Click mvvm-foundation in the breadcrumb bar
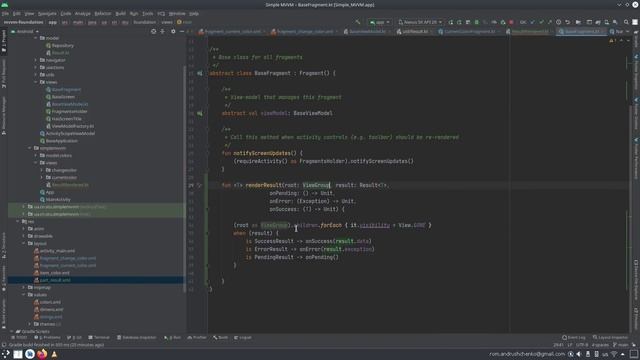Image resolution: width=640 pixels, height=360 pixels. 23,22
